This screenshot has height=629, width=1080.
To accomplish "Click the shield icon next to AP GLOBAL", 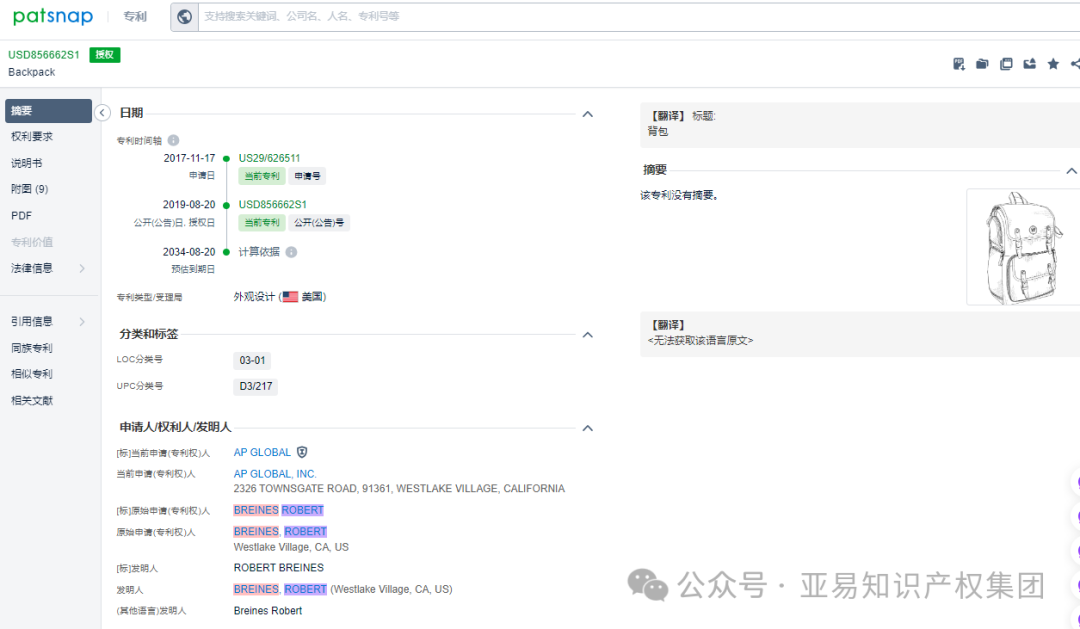I will pos(303,452).
